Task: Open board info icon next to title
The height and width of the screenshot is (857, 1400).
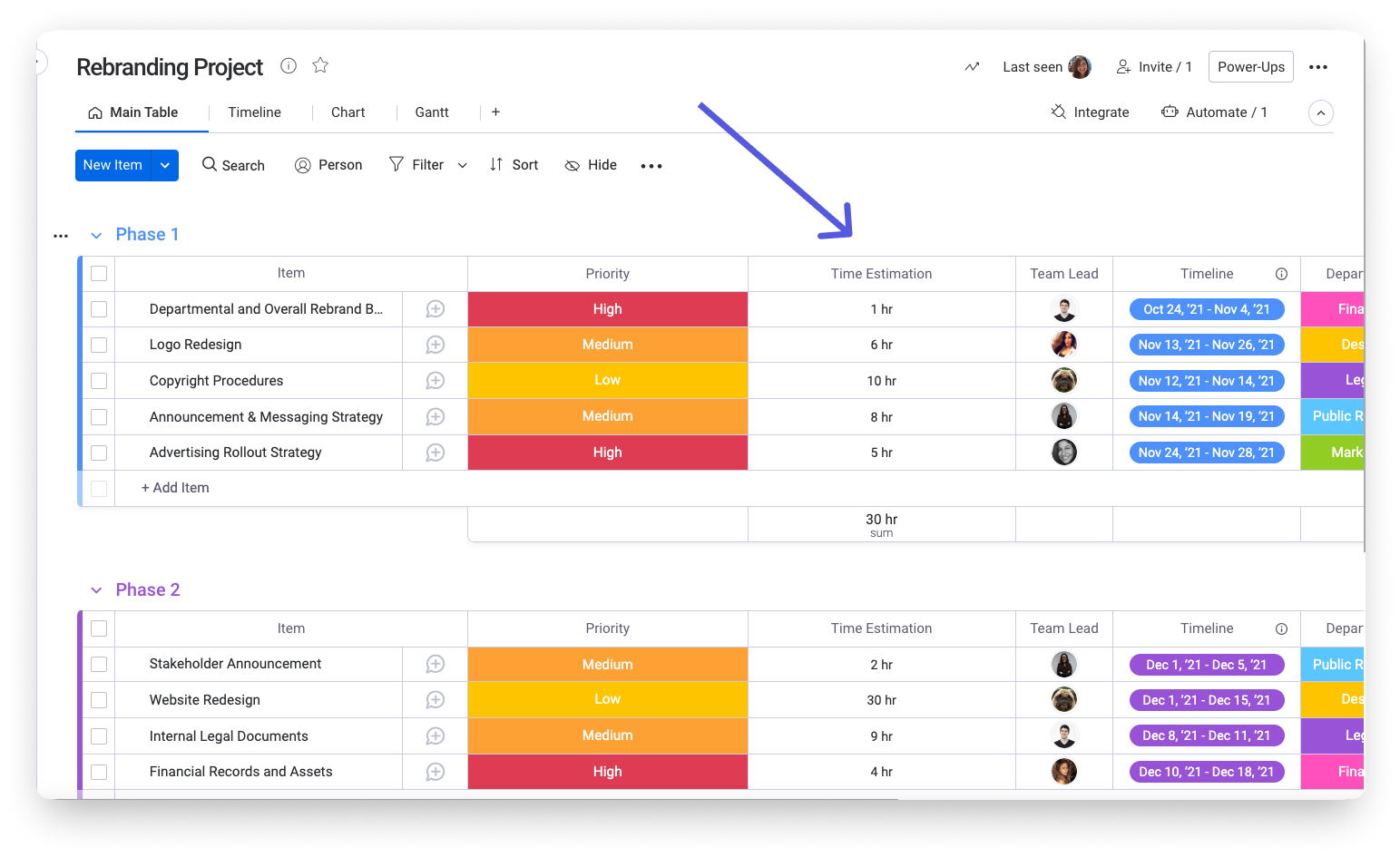Action: (289, 65)
